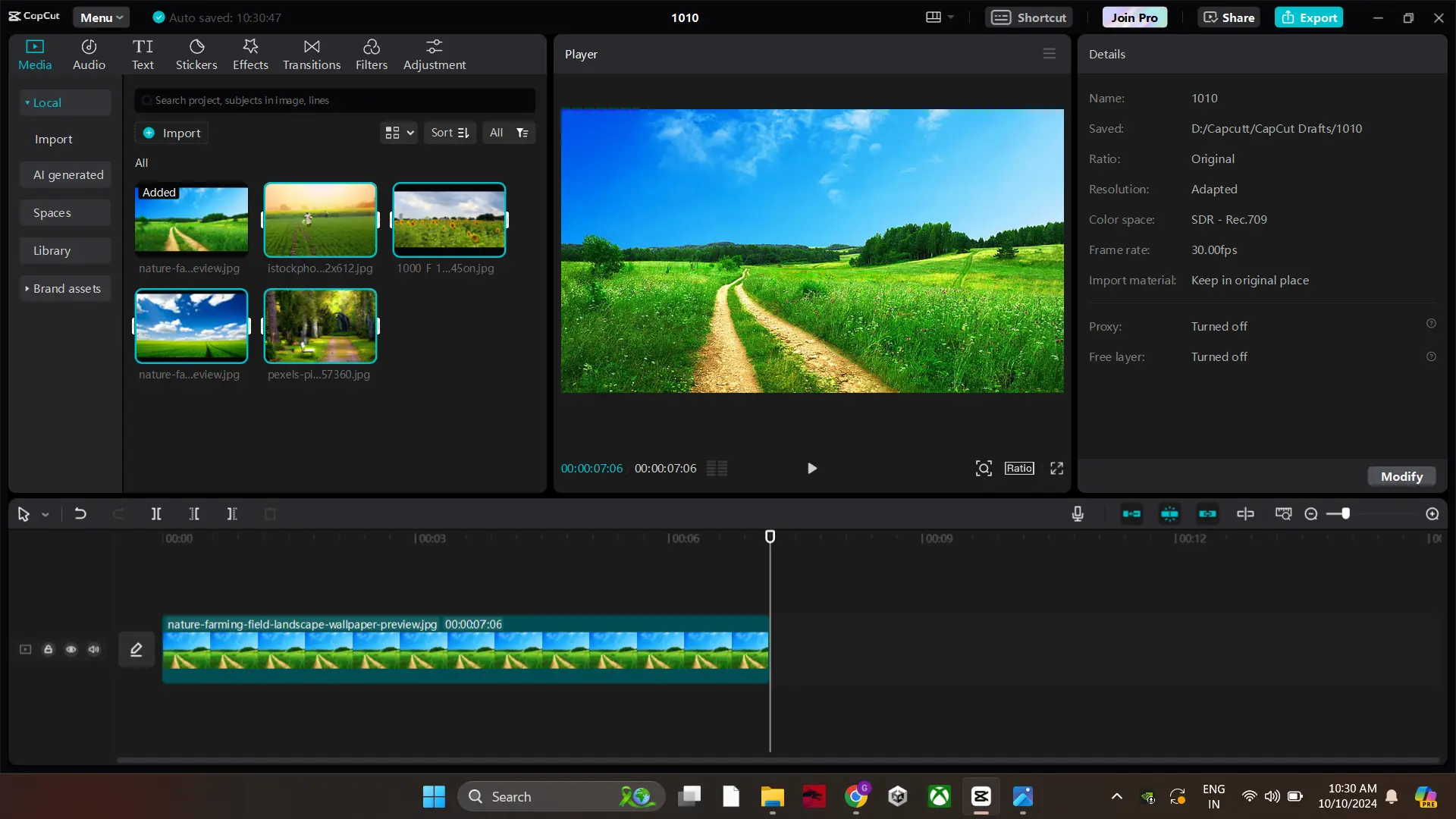This screenshot has height=819, width=1456.
Task: Open Chrome from the taskbar
Action: (856, 797)
